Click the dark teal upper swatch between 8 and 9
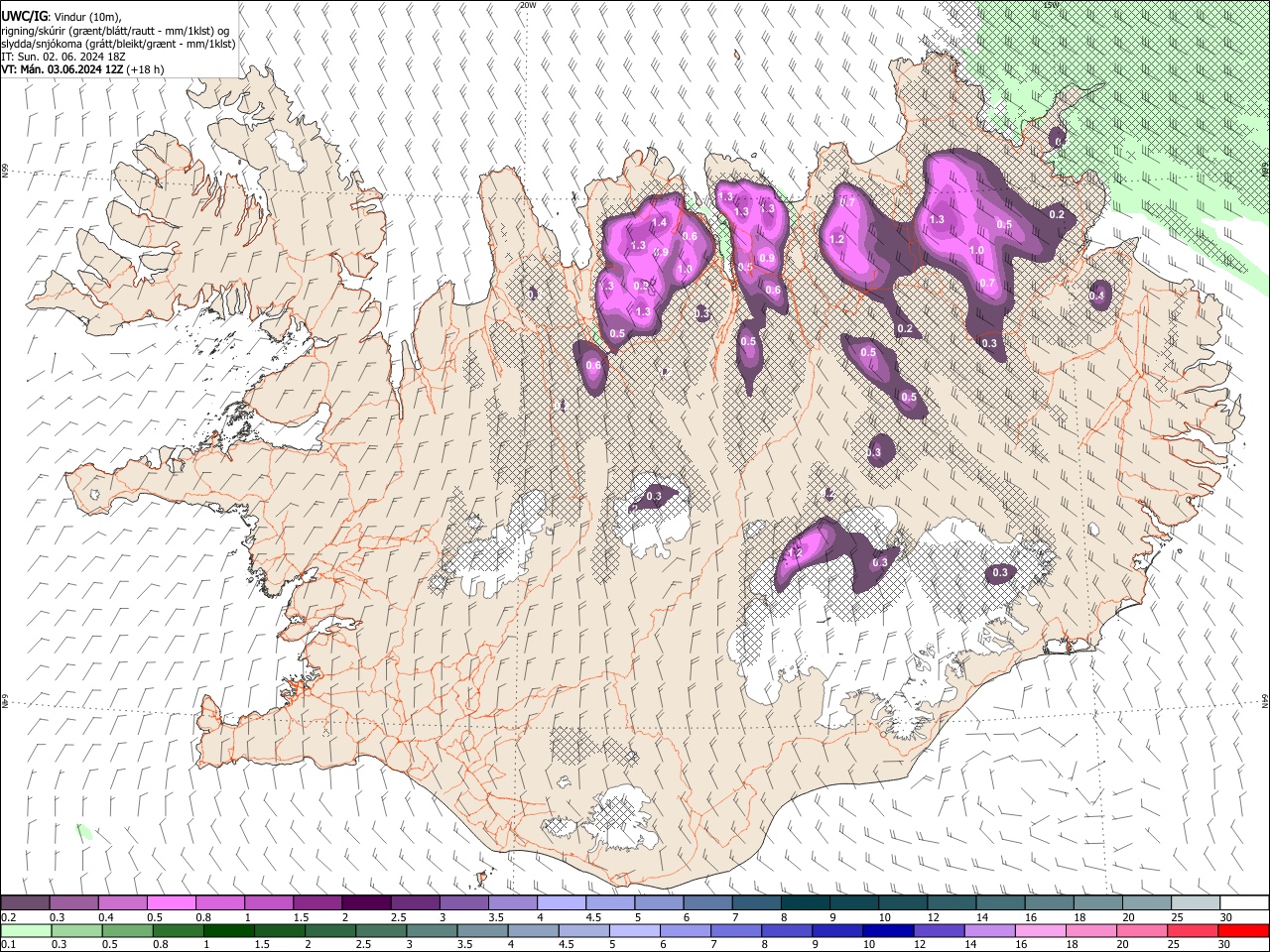The height and width of the screenshot is (952, 1270). click(x=805, y=902)
